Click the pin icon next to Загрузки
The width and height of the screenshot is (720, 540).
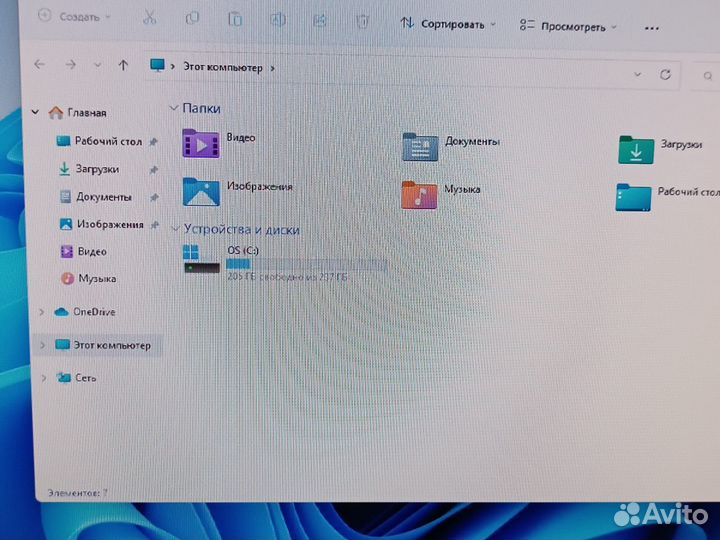[154, 170]
